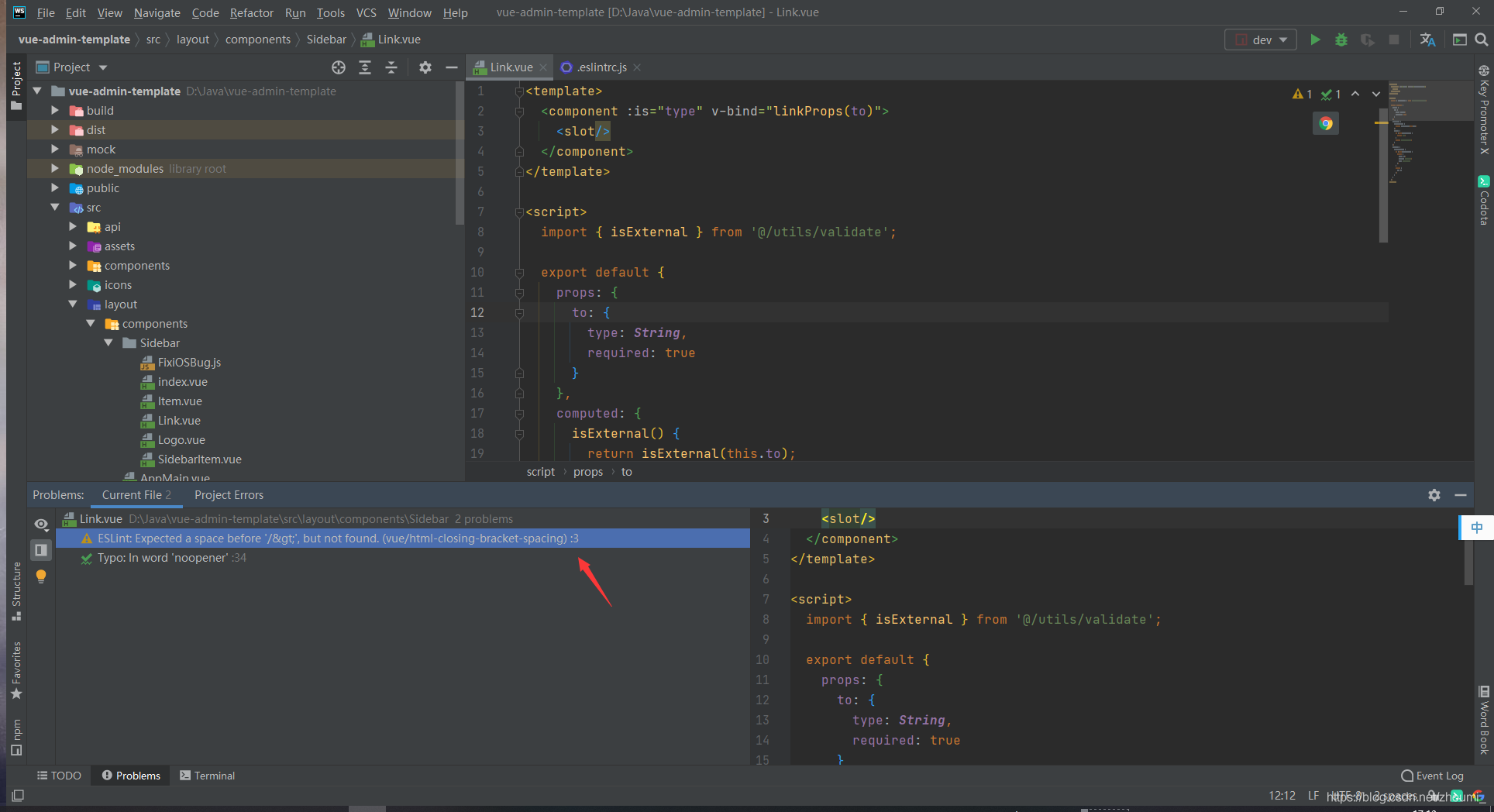Open the Word Book side panel

click(1484, 721)
